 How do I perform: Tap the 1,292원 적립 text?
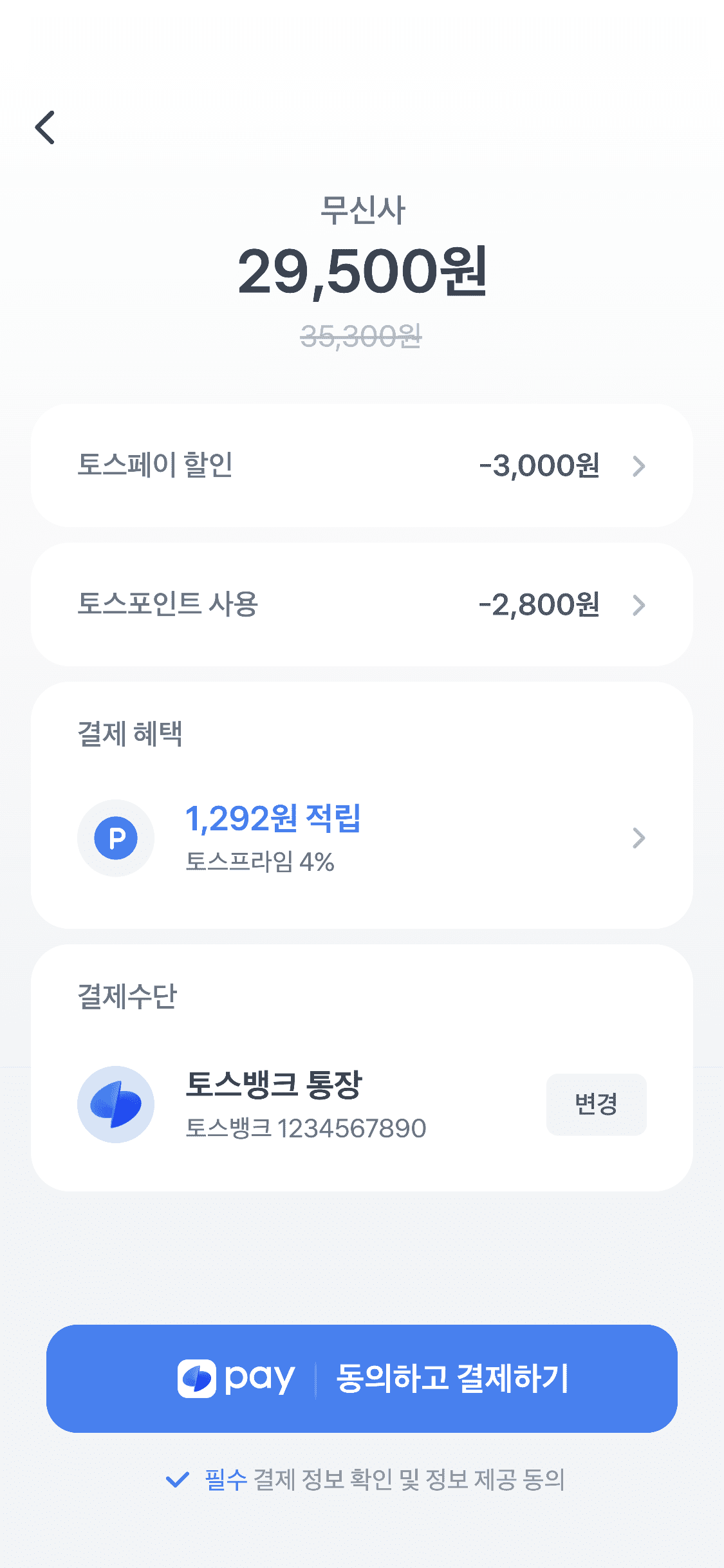pyautogui.click(x=273, y=819)
